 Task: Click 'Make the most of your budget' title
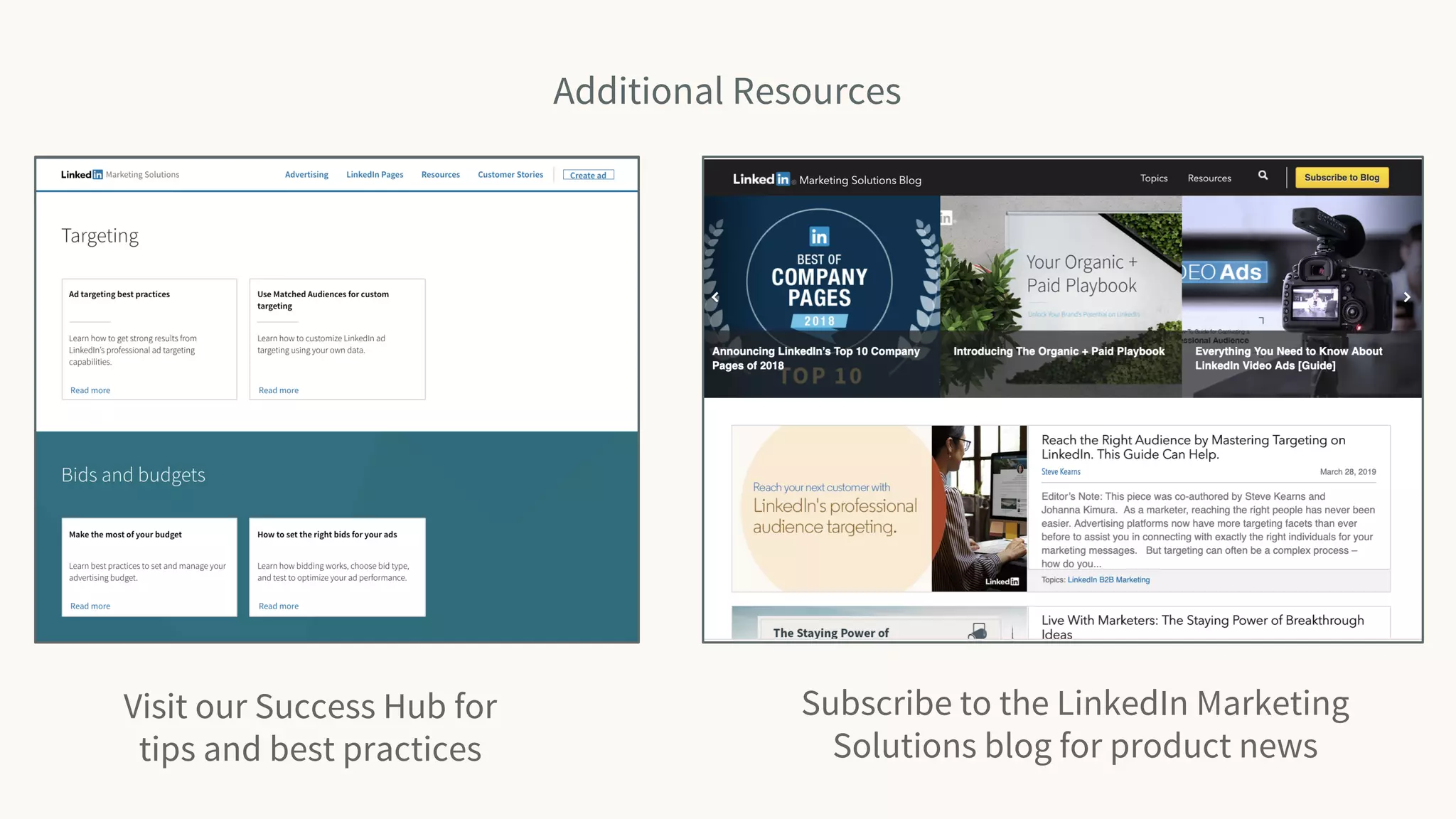(x=125, y=535)
